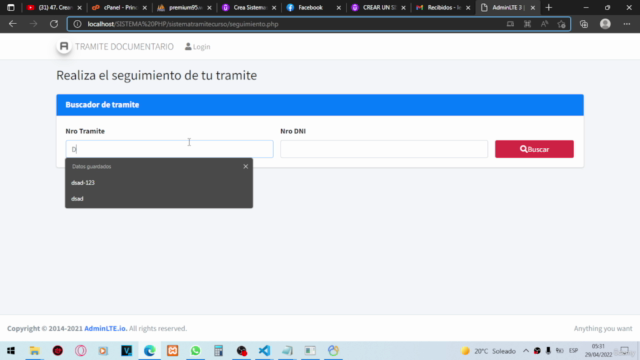The image size is (640, 360).
Task: Open the Opera browser taskbar icon
Action: pos(80,351)
